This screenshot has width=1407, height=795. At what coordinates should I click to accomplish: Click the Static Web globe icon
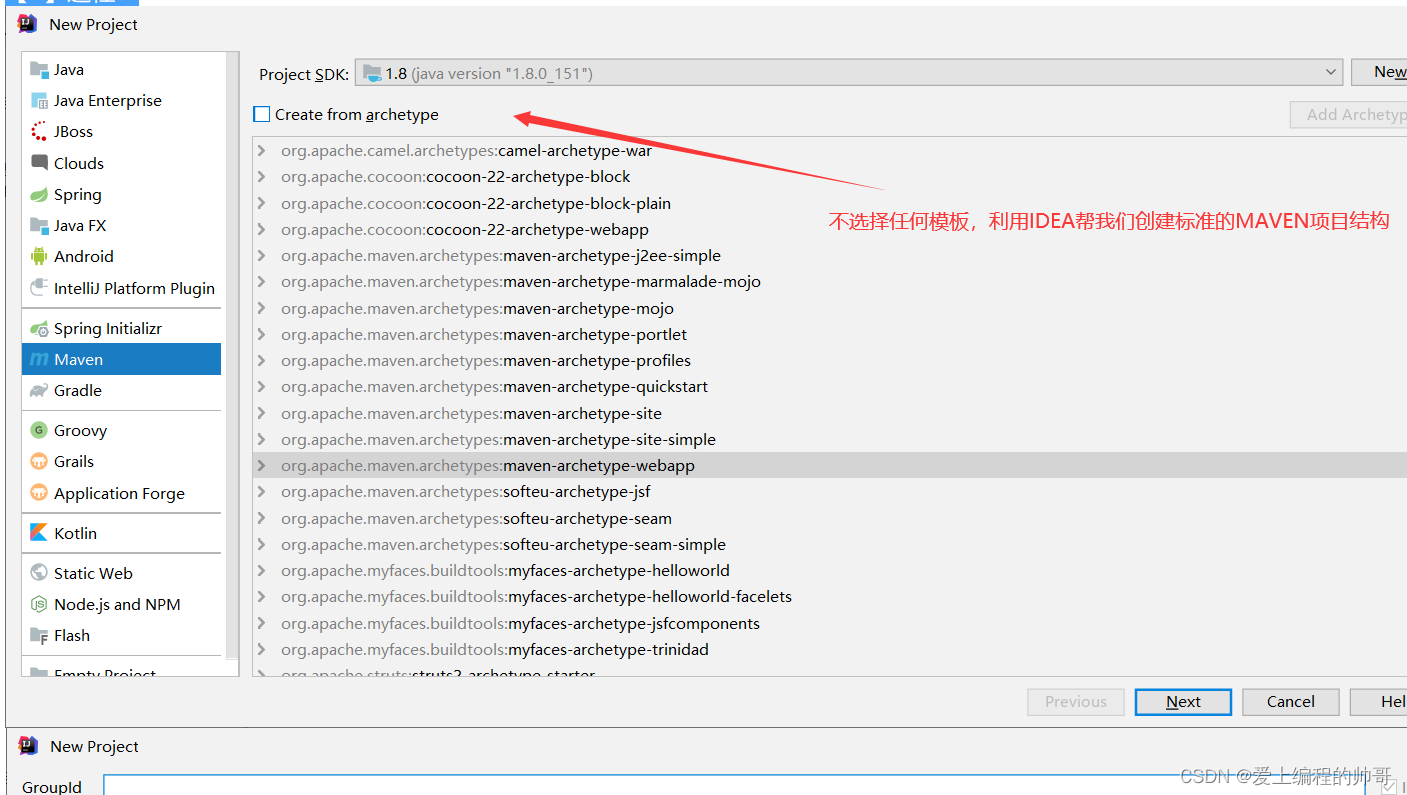click(39, 573)
